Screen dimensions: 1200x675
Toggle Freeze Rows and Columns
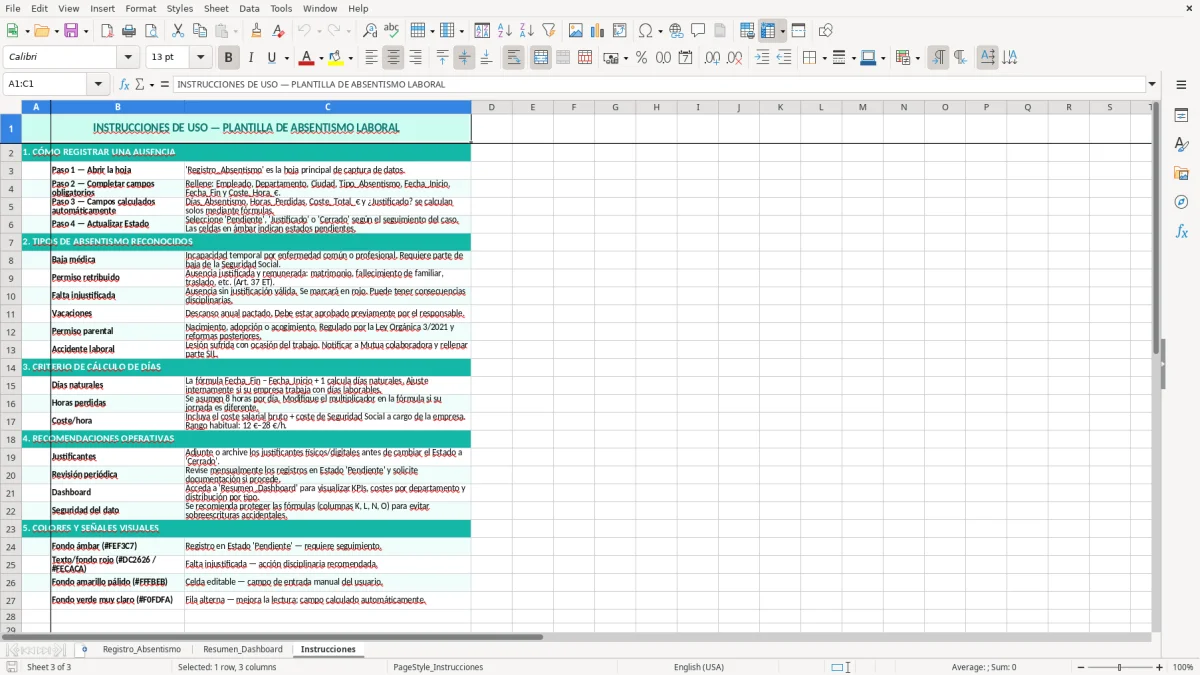click(768, 31)
